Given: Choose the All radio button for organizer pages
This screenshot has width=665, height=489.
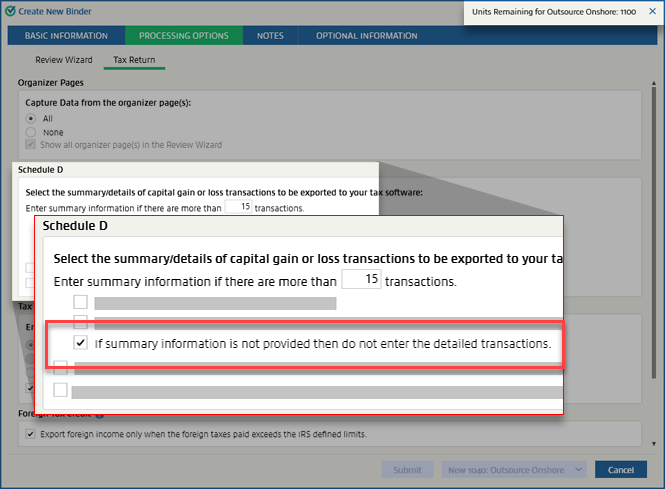Looking at the screenshot, I should click(31, 118).
